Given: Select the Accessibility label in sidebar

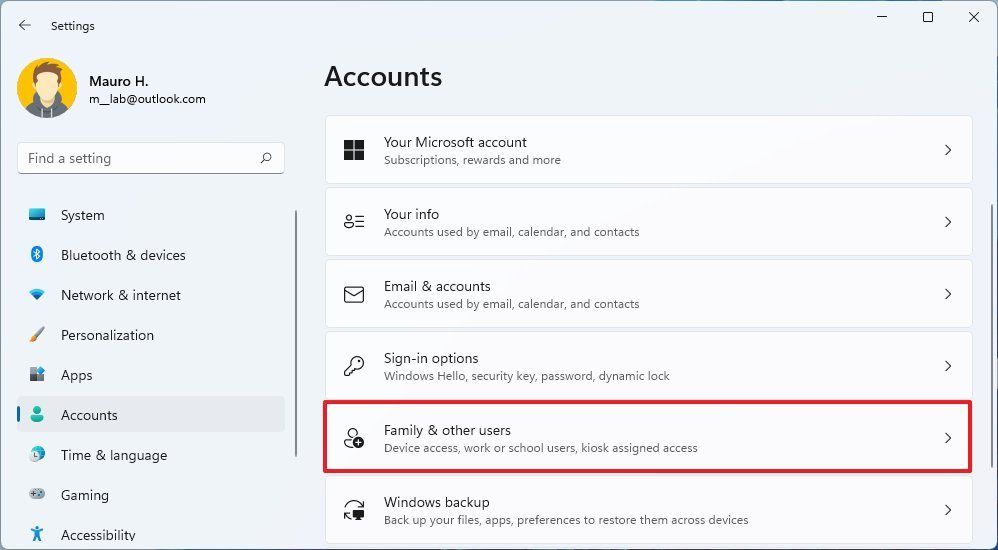Looking at the screenshot, I should (x=98, y=535).
